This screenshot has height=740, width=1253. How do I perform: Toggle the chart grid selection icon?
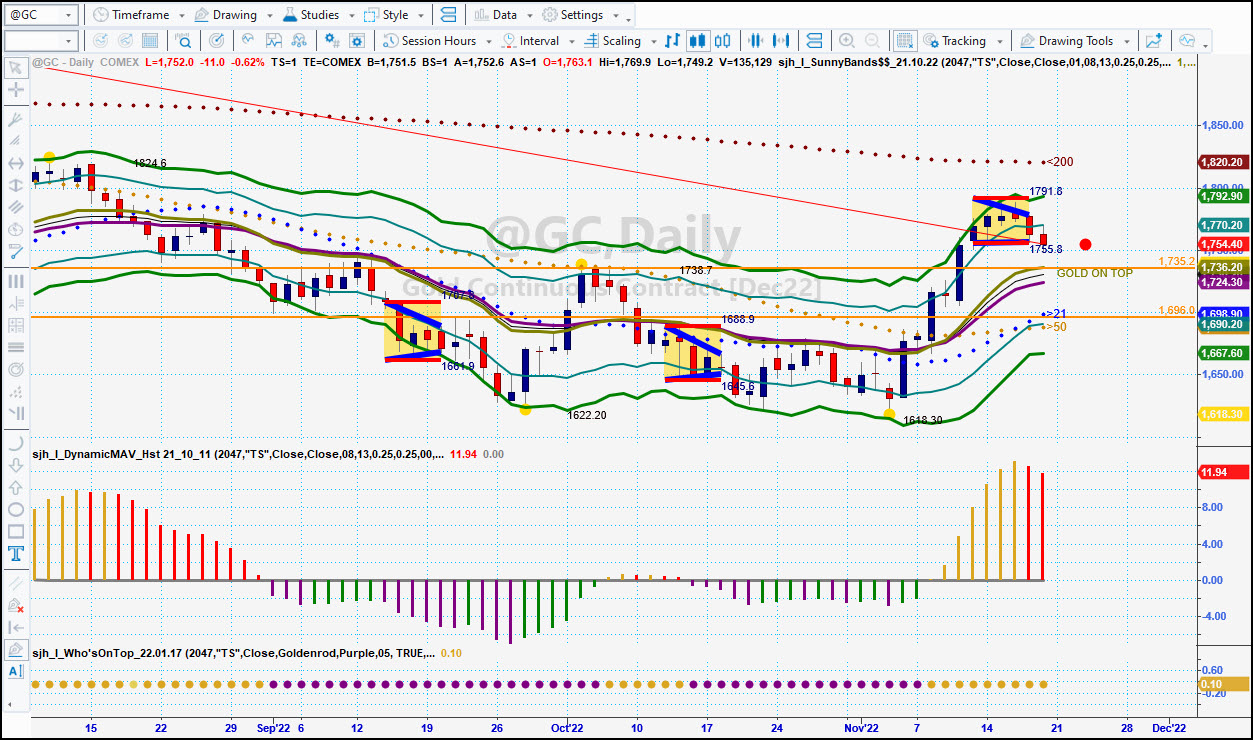(903, 41)
